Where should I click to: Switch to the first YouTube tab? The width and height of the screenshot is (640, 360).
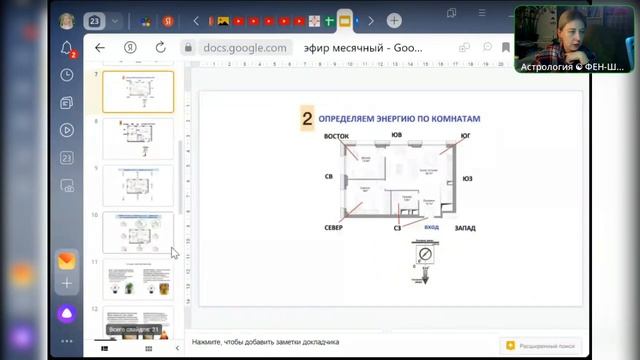[x=239, y=21]
